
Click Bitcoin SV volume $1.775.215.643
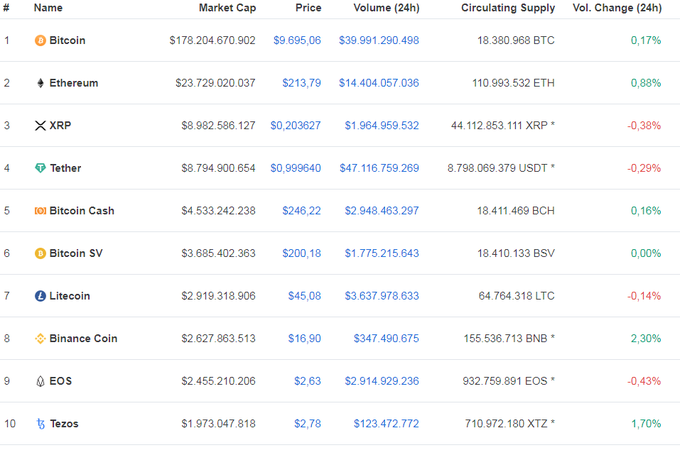coord(382,253)
